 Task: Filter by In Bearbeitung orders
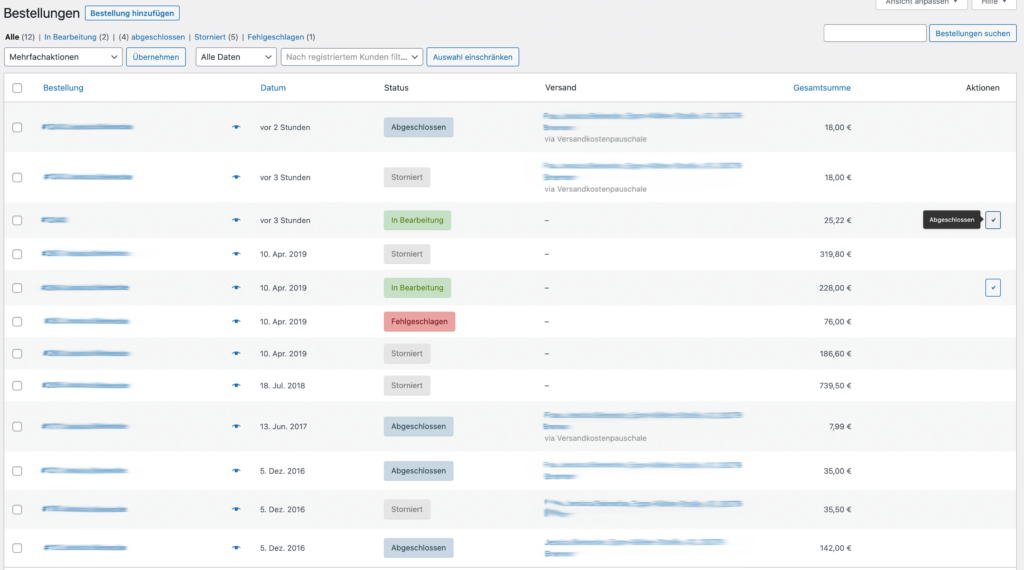(x=70, y=37)
